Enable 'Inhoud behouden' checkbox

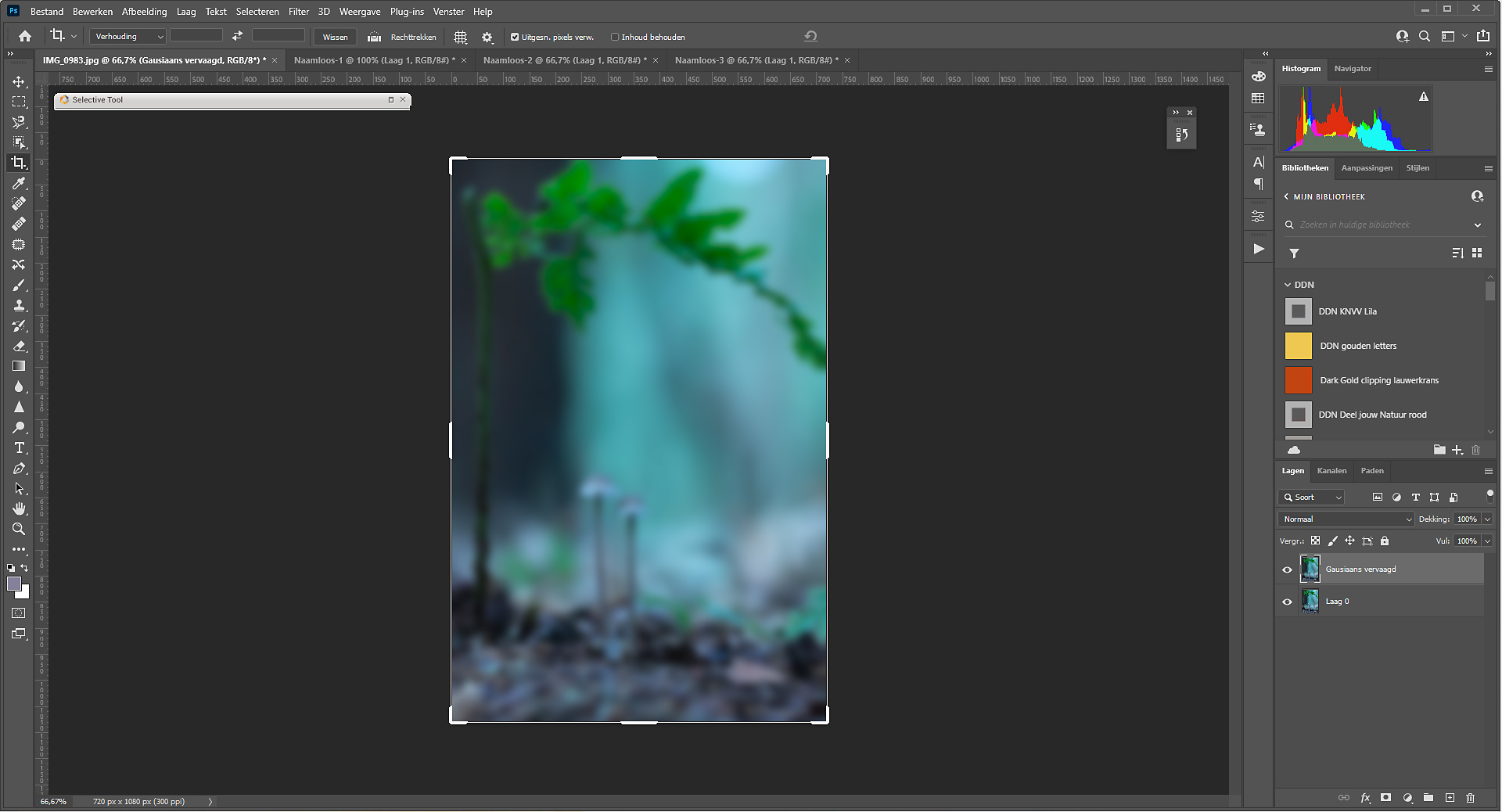click(615, 37)
